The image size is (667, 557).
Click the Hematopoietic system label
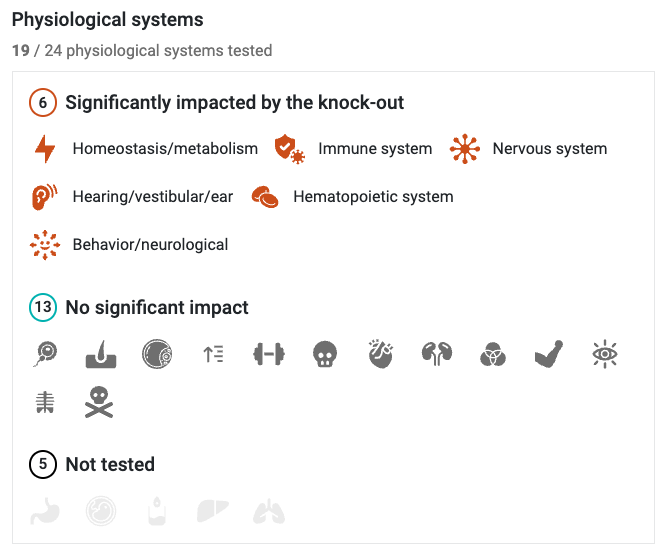[373, 197]
